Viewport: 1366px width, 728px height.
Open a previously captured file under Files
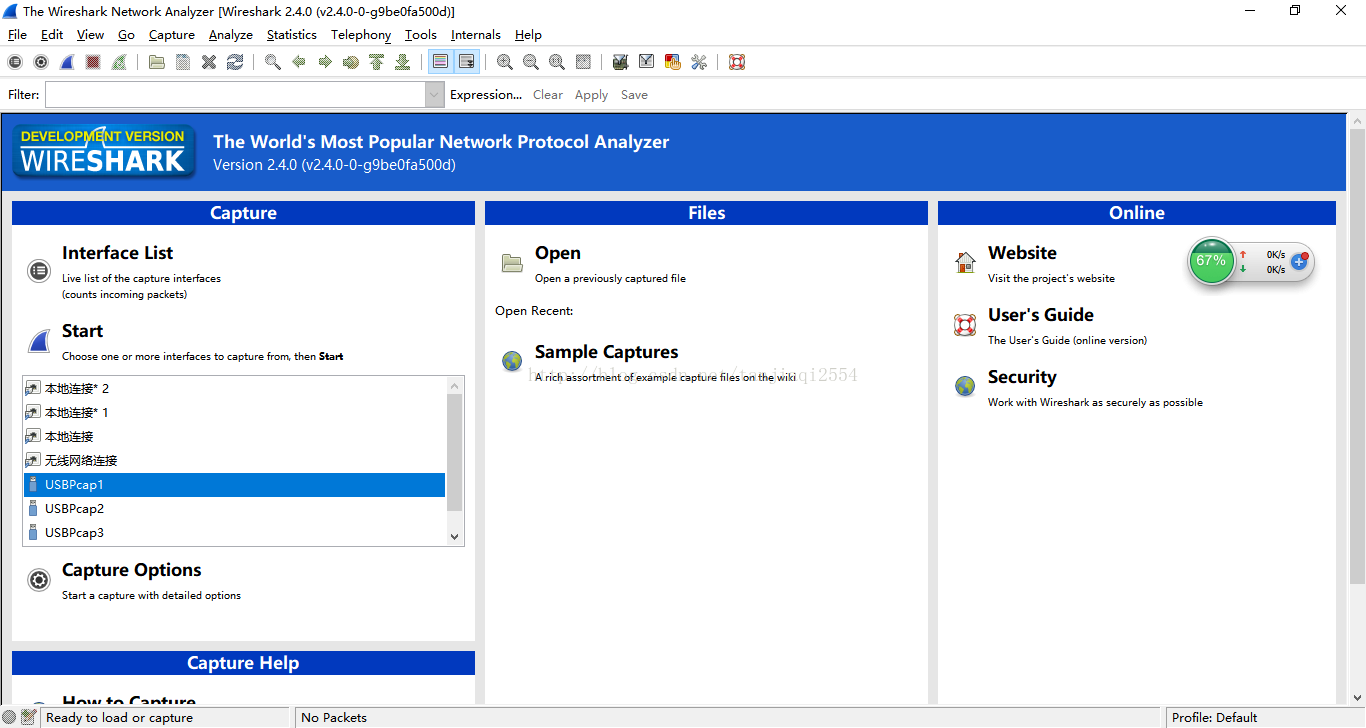coord(557,253)
